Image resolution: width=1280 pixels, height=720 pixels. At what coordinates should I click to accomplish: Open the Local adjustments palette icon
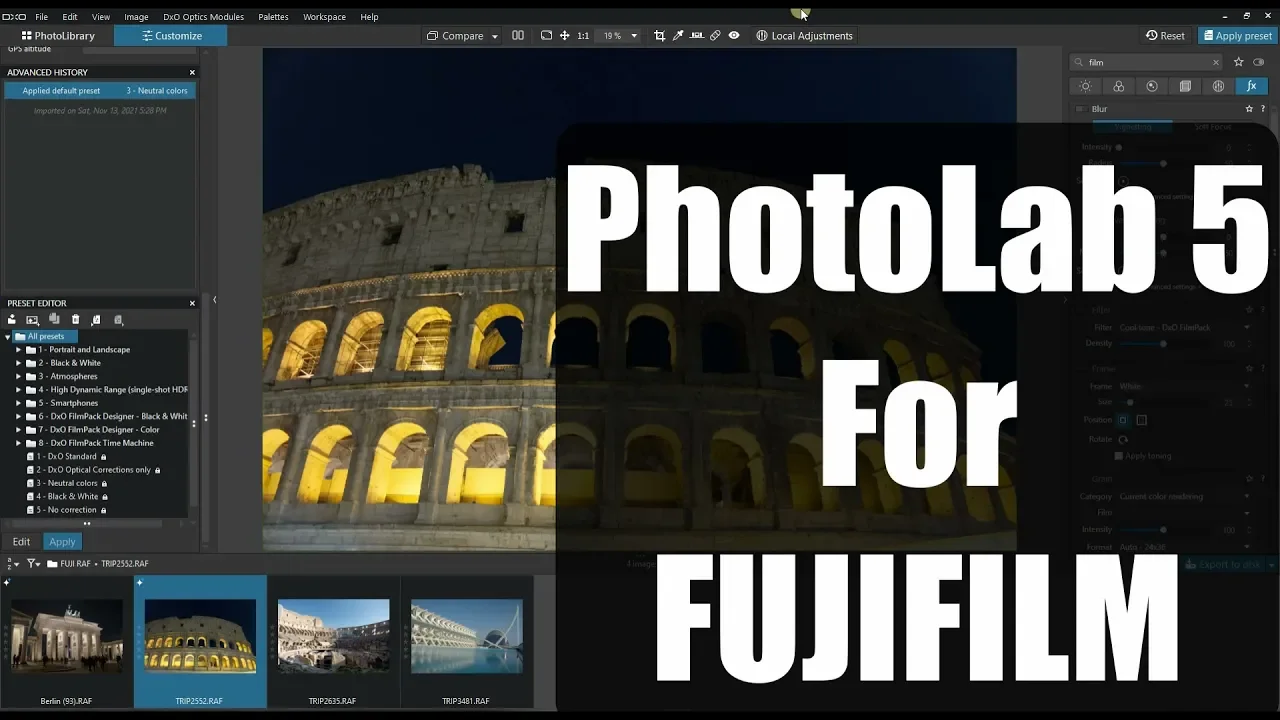coord(1218,86)
